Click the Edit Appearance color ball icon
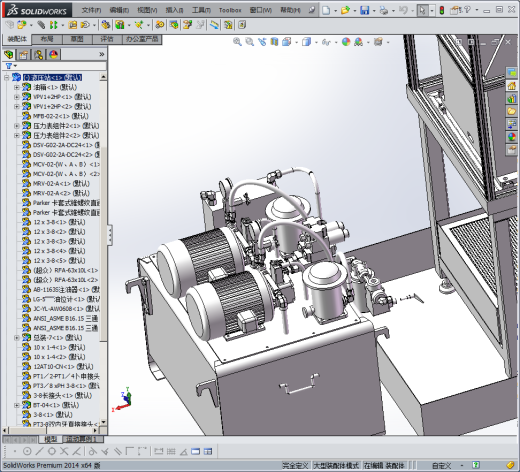This screenshot has height=472, width=520. [346, 42]
